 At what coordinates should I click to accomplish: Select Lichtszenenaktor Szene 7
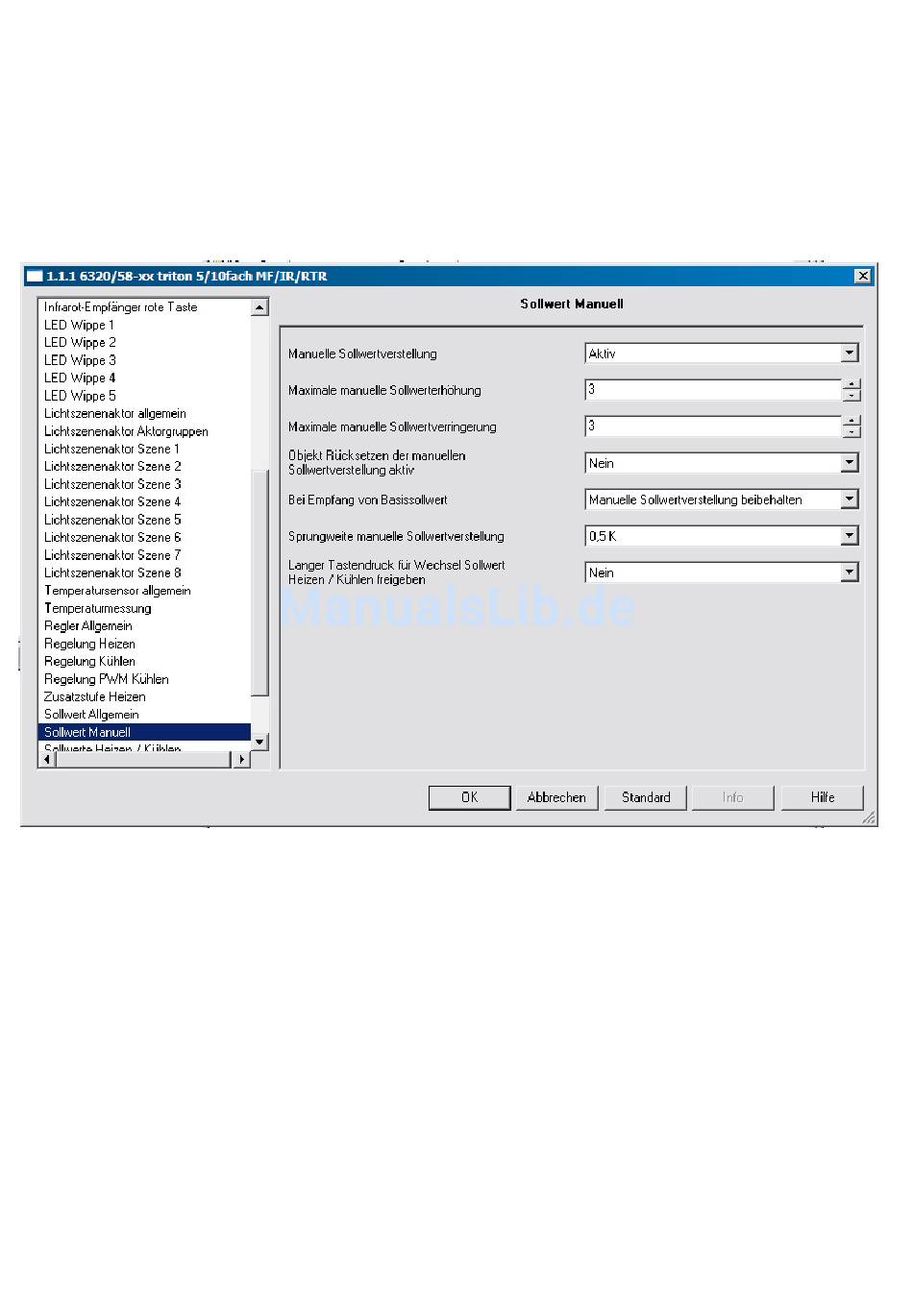click(112, 555)
